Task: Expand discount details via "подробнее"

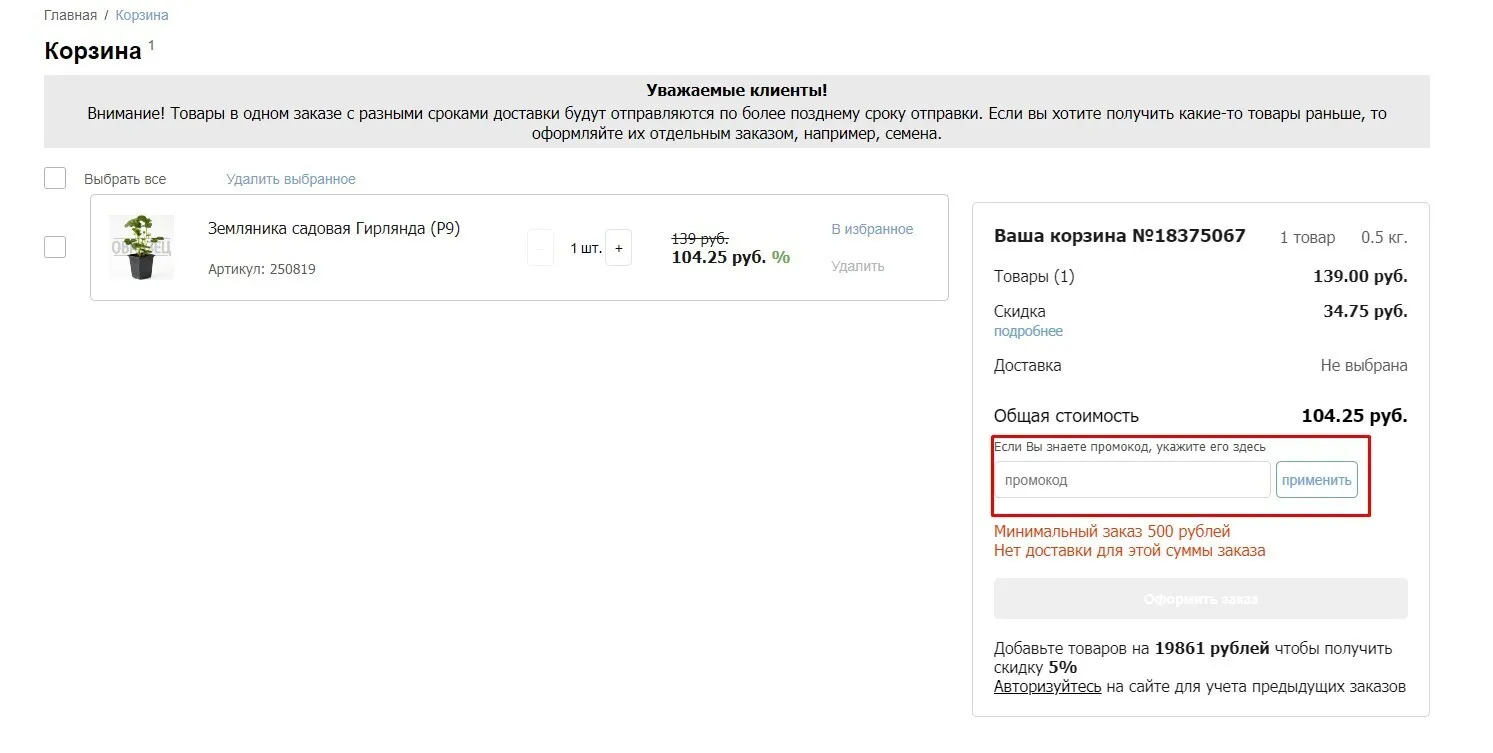Action: [1028, 331]
